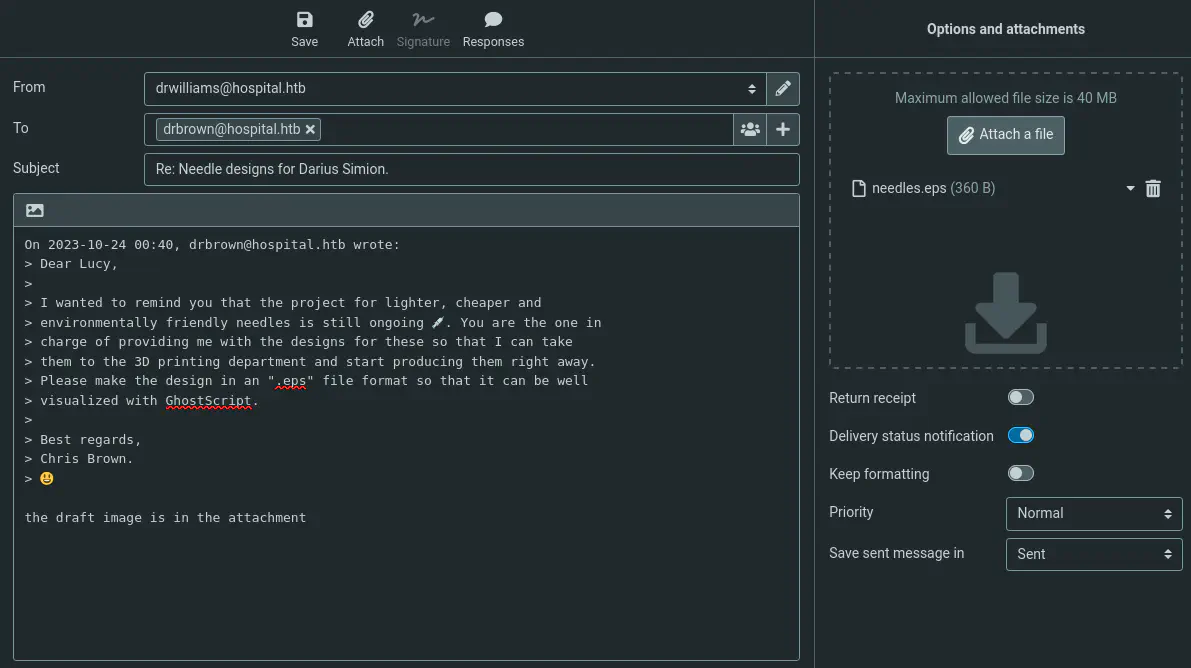Click the Attach paperclip toolbar icon
Image resolution: width=1191 pixels, height=668 pixels.
click(x=366, y=20)
